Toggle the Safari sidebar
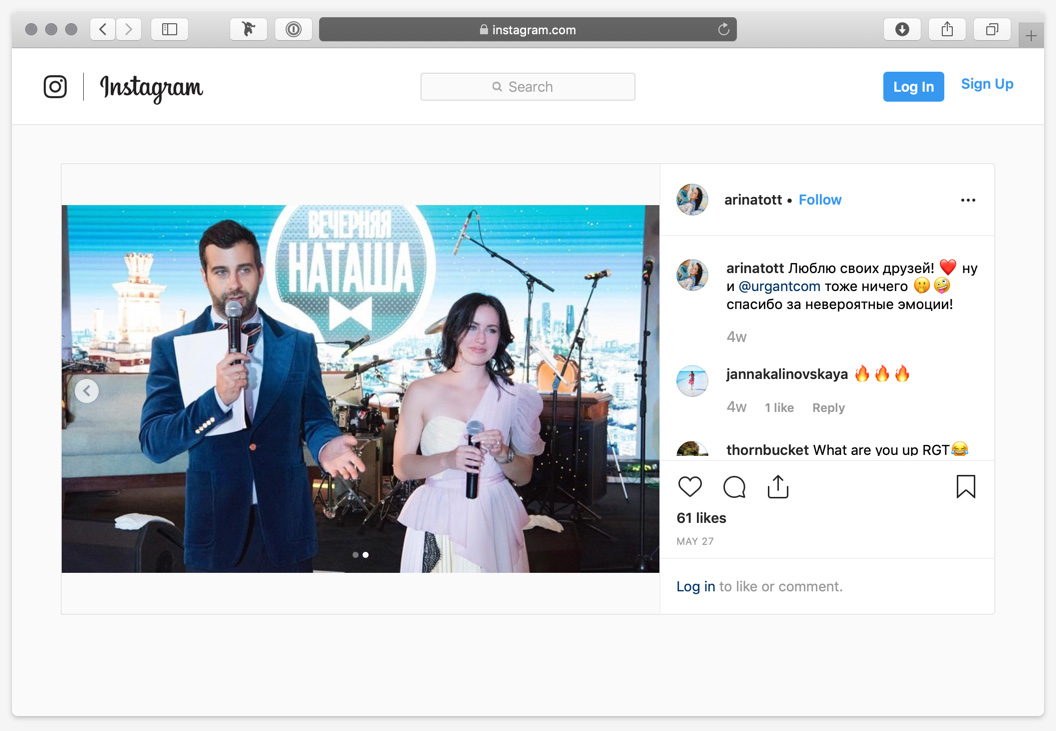The width and height of the screenshot is (1056, 731). pyautogui.click(x=170, y=30)
